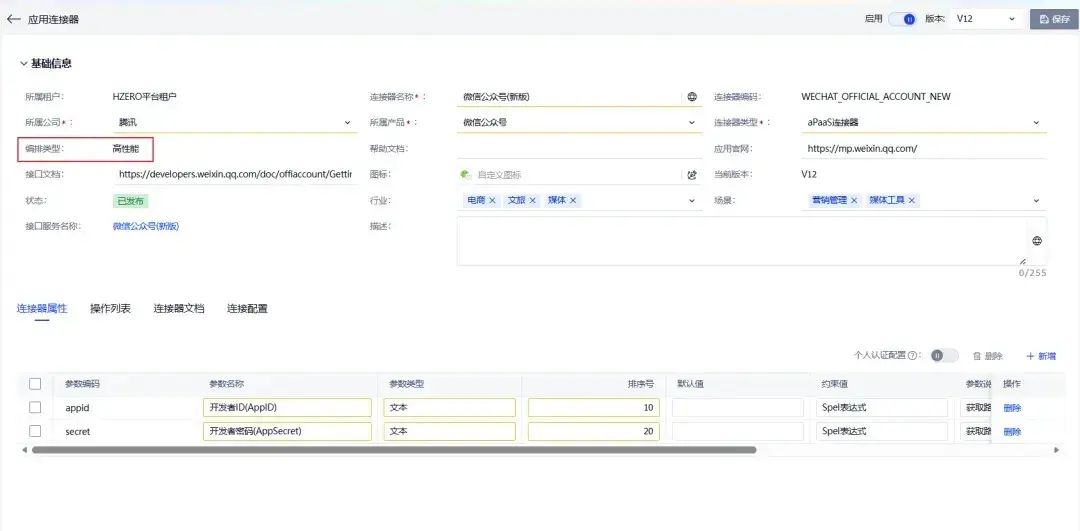Click the 帮助文档 input field
Image resolution: width=1080 pixels, height=531 pixels.
[x=579, y=149]
